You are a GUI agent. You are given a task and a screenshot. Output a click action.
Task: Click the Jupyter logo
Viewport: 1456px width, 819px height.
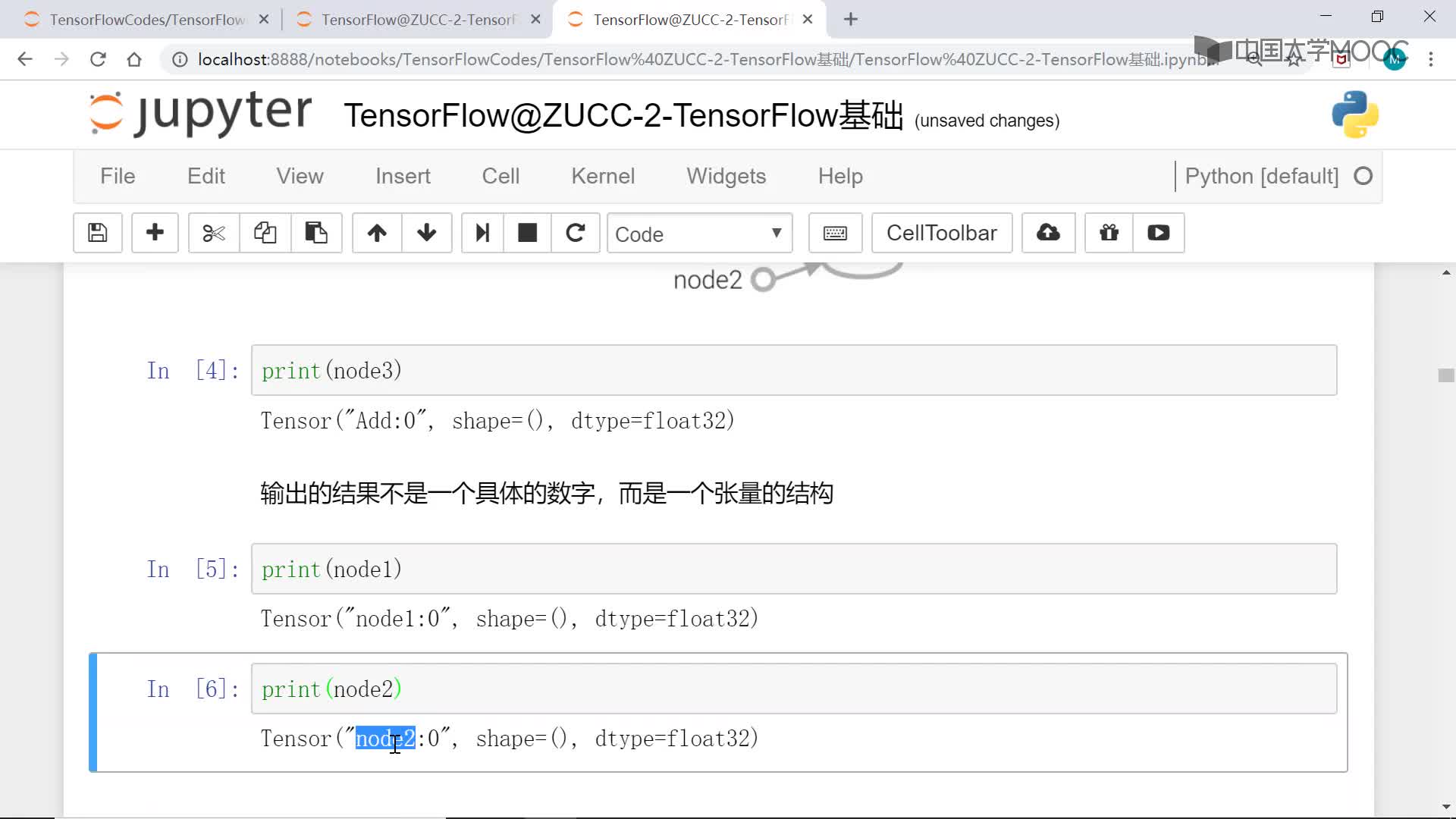[200, 114]
